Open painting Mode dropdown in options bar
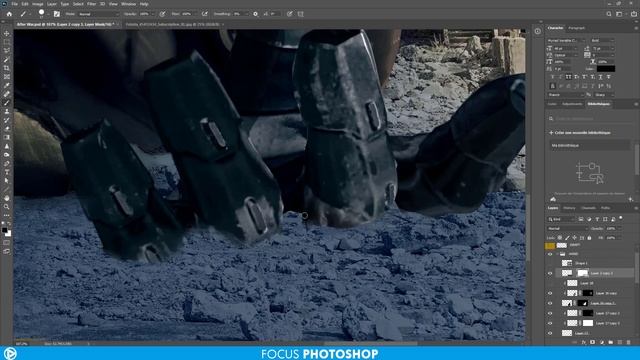 click(x=98, y=14)
